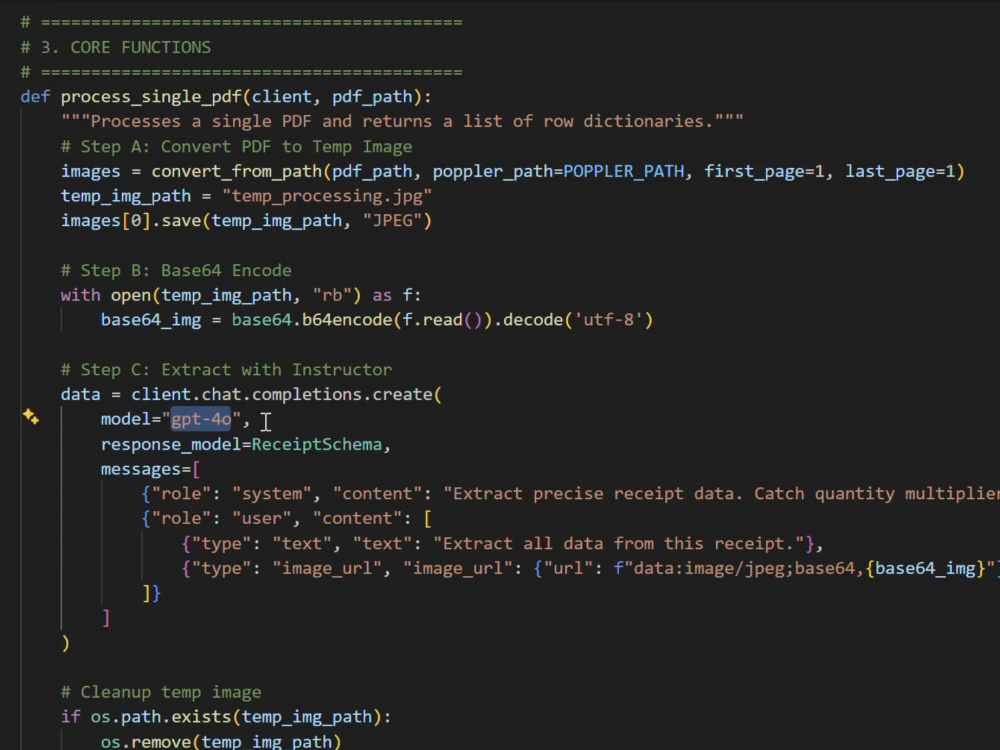Image resolution: width=1000 pixels, height=750 pixels.
Task: Click ReceiptSchema in response_model line
Action: (x=316, y=445)
